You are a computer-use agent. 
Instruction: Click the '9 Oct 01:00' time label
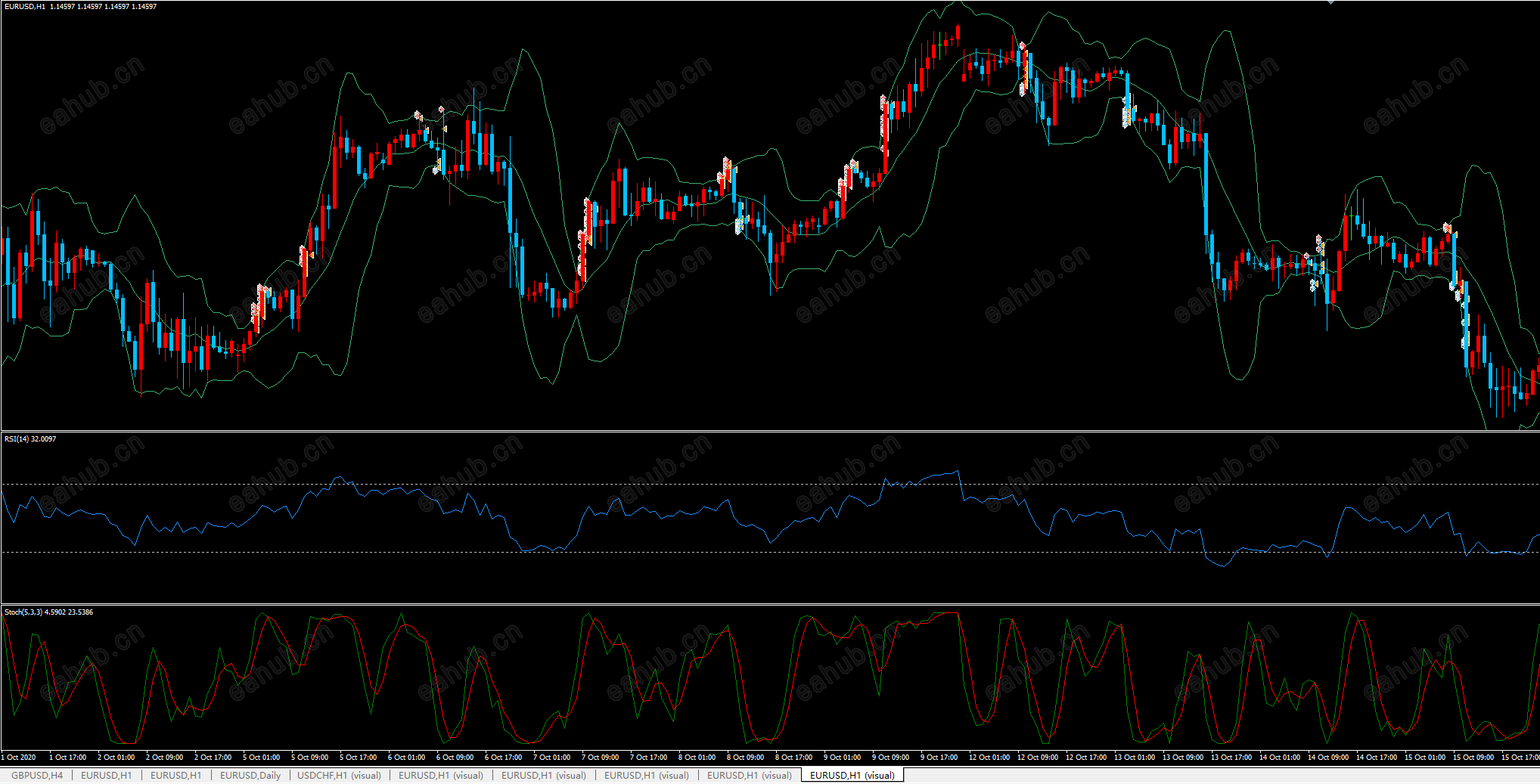[843, 757]
